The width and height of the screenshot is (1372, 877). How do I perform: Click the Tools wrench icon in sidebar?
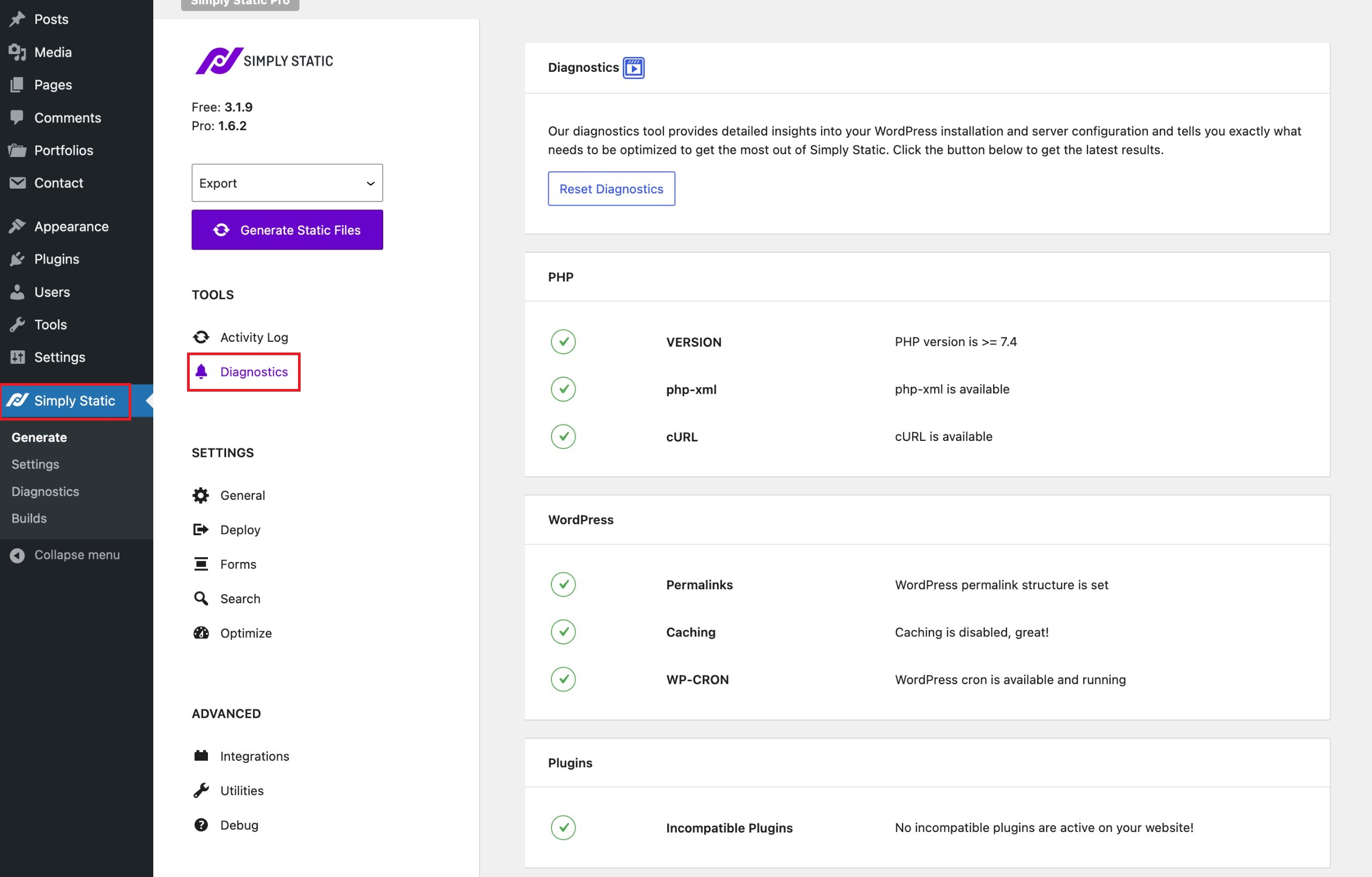coord(17,324)
